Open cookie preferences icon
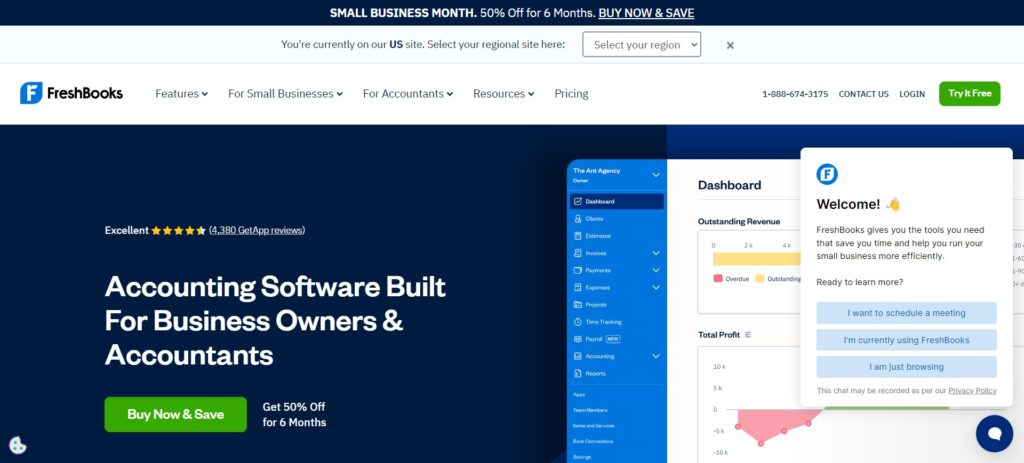1024x463 pixels. click(18, 445)
